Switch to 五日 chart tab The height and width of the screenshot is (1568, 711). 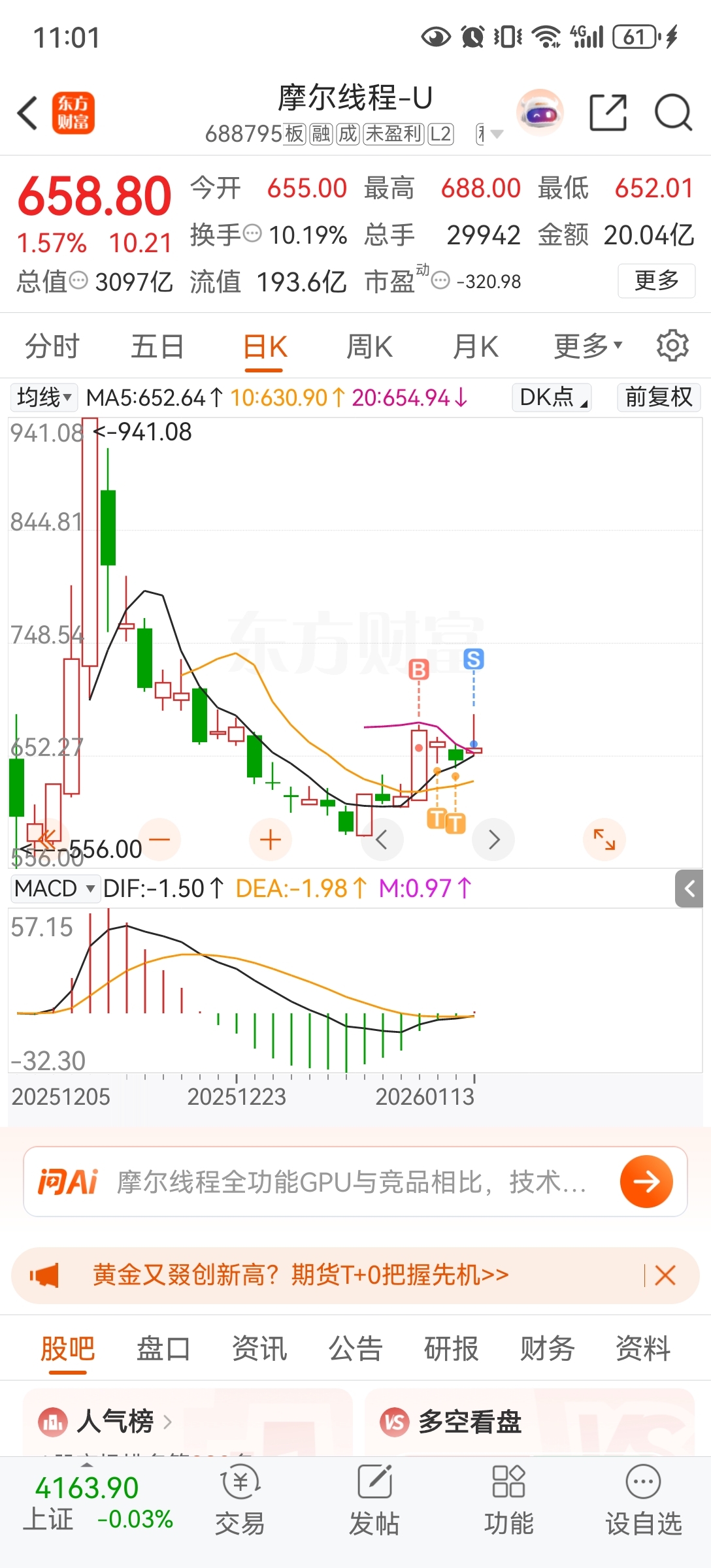click(x=157, y=346)
